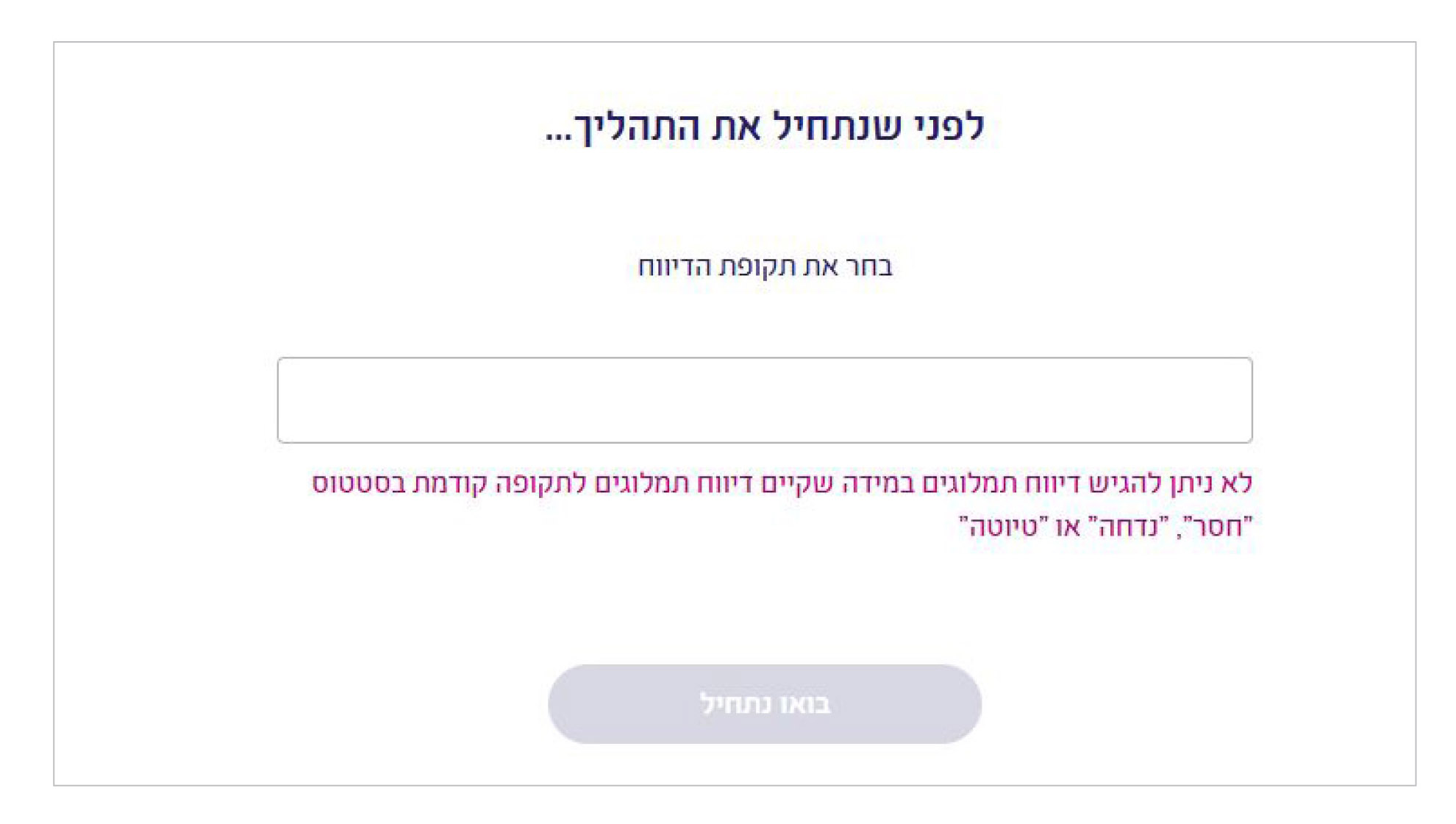The width and height of the screenshot is (1456, 824).
Task: Focus the empty box under 'בחר את תקופת הדיווח'
Action: 765,400
